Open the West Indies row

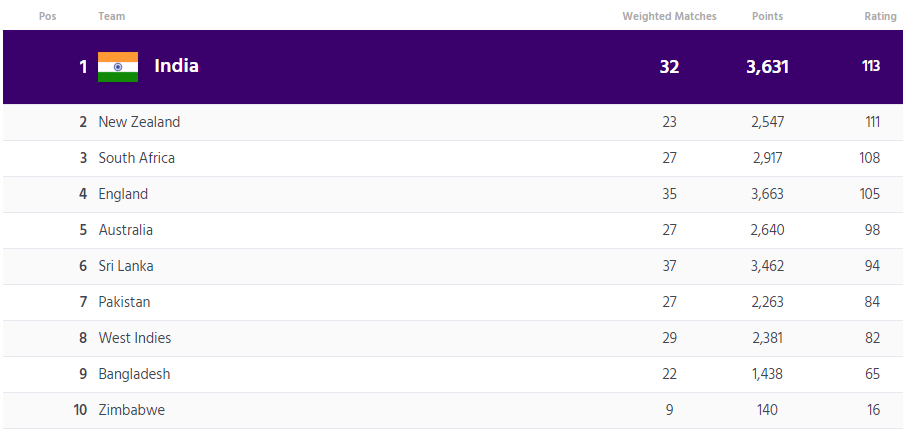pos(134,338)
